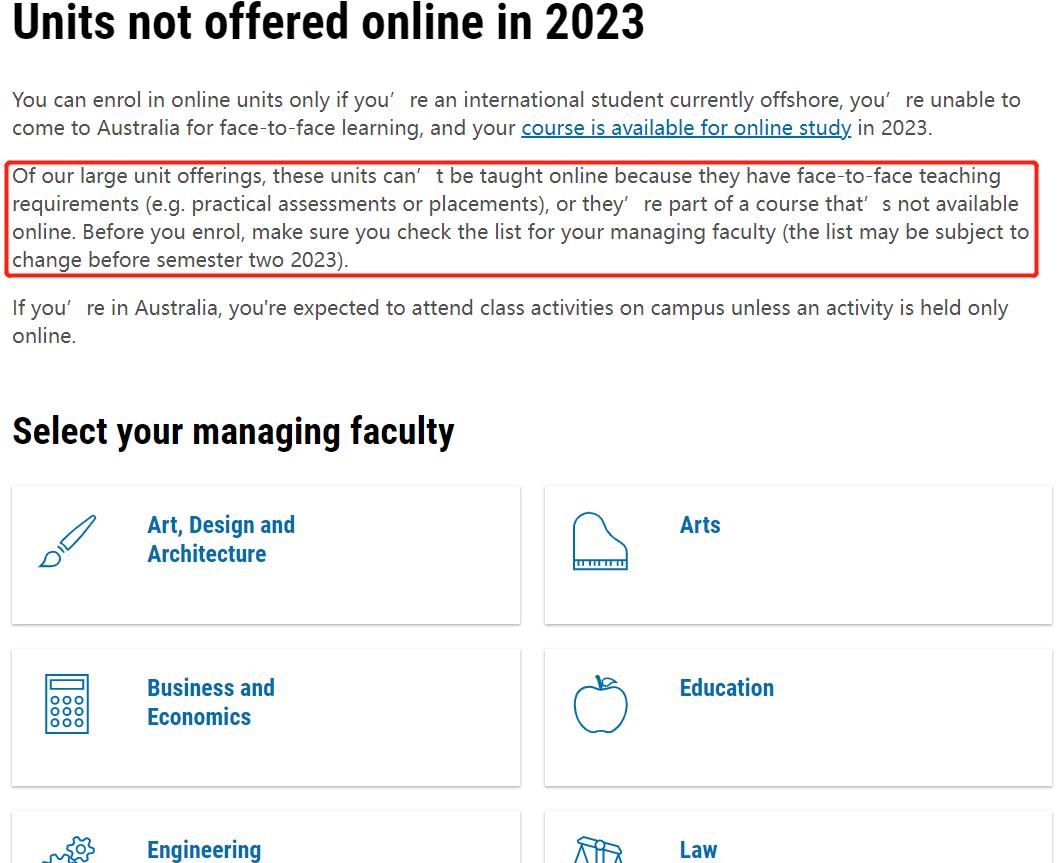The image size is (1060, 863).
Task: Click the paintbrush icon on the Art, Design and Architecture card
Action: pyautogui.click(x=68, y=539)
